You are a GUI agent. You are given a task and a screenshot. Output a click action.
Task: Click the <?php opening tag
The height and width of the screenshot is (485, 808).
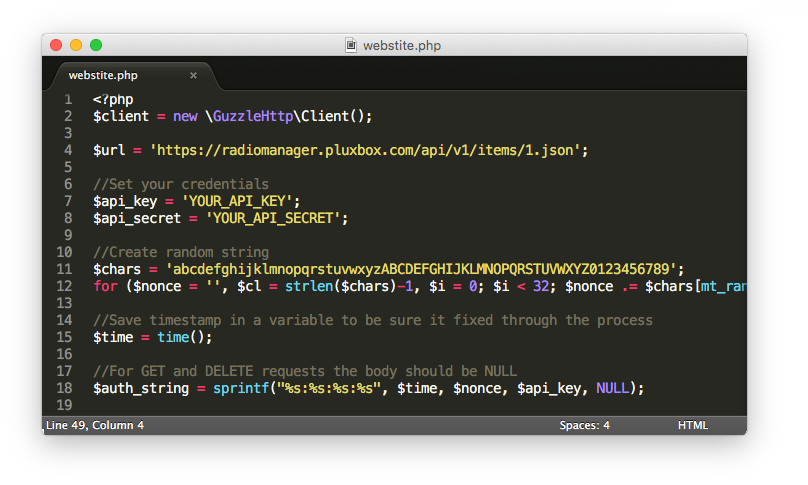113,99
